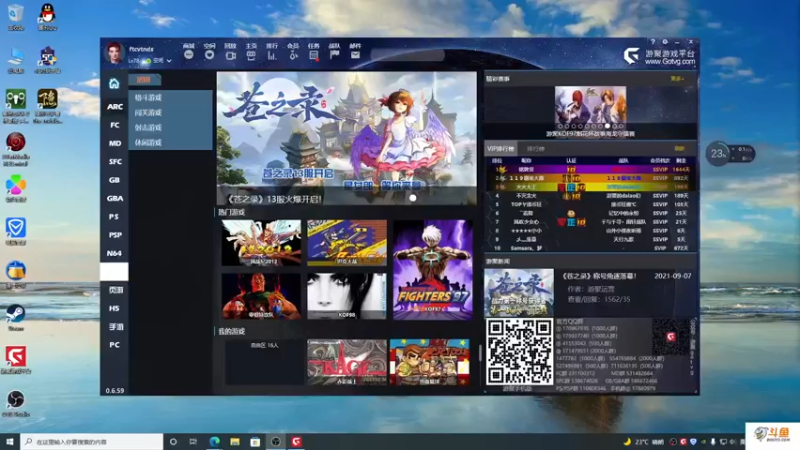This screenshot has width=800, height=450.
Task: Open the KAGE game in my games
Action: (347, 362)
